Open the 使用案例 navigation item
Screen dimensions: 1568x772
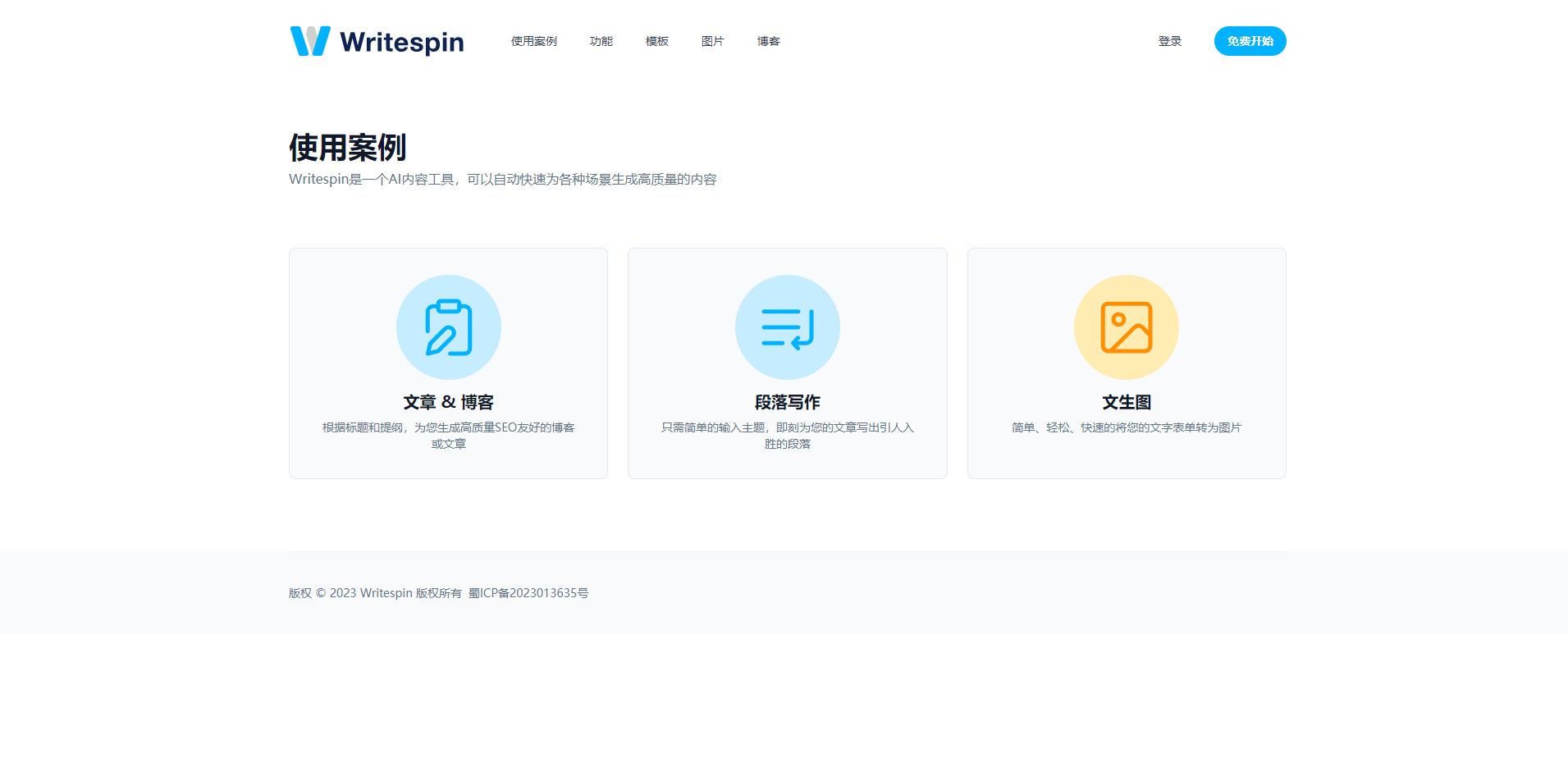[533, 40]
